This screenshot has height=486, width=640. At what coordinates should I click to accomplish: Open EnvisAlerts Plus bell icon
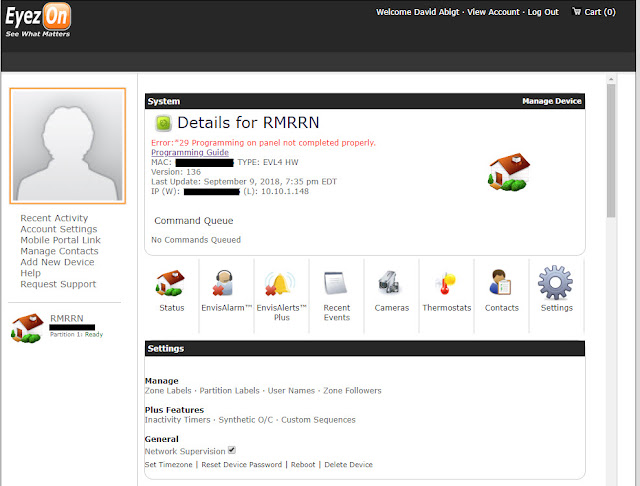[x=280, y=283]
